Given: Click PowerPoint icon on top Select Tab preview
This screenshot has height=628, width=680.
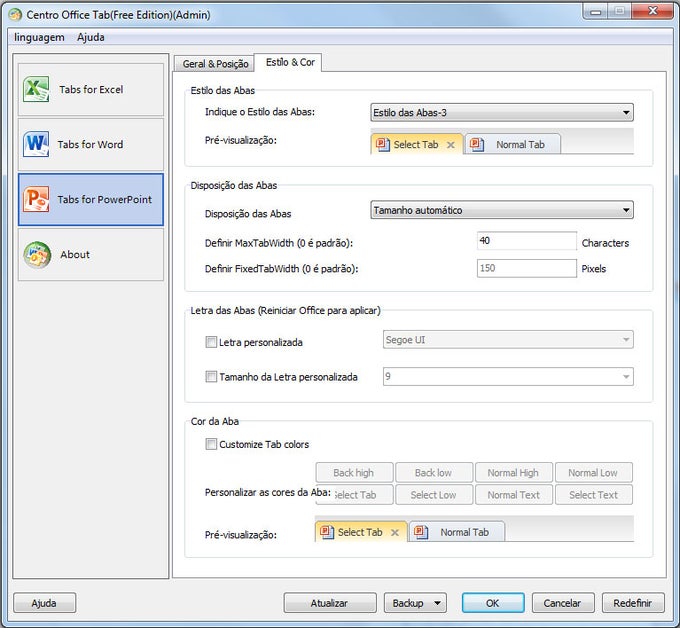Looking at the screenshot, I should point(382,144).
